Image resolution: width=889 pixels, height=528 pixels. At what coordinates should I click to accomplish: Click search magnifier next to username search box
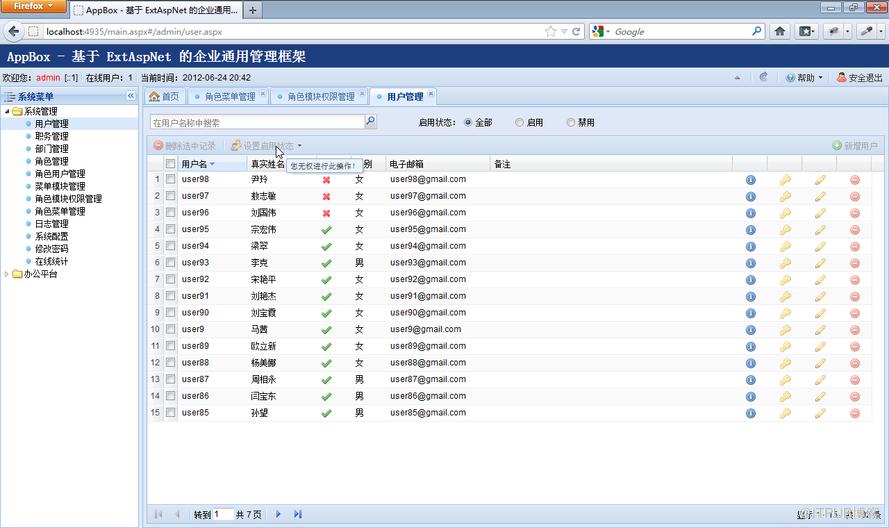click(x=370, y=121)
